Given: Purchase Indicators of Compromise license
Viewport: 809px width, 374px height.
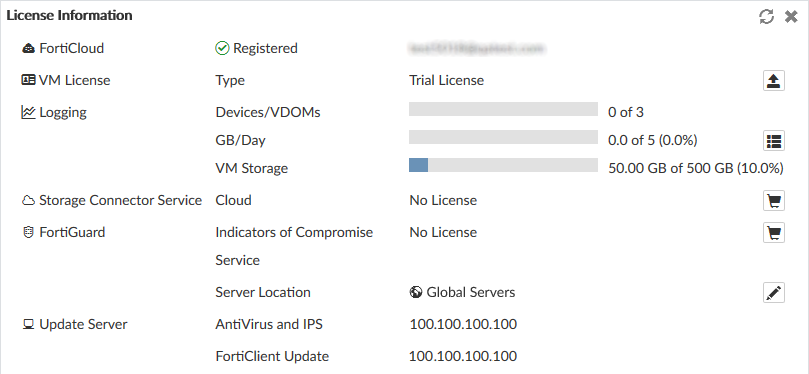Looking at the screenshot, I should [x=773, y=233].
